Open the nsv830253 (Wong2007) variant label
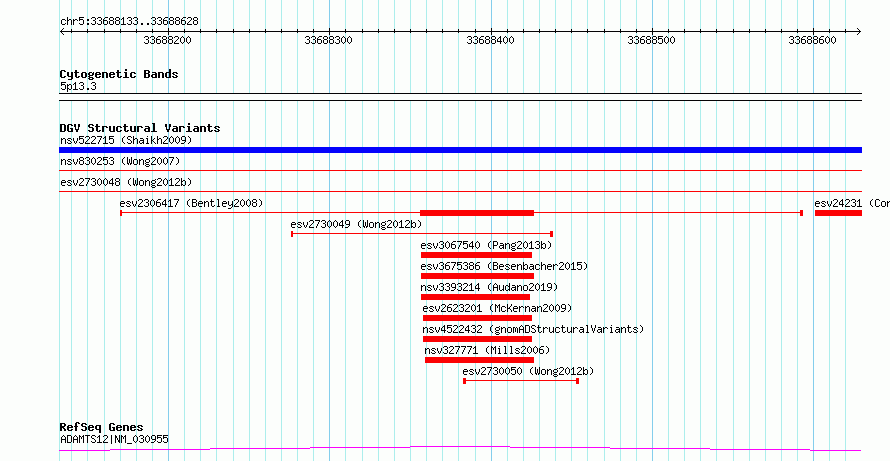The image size is (890, 461). coord(120,162)
